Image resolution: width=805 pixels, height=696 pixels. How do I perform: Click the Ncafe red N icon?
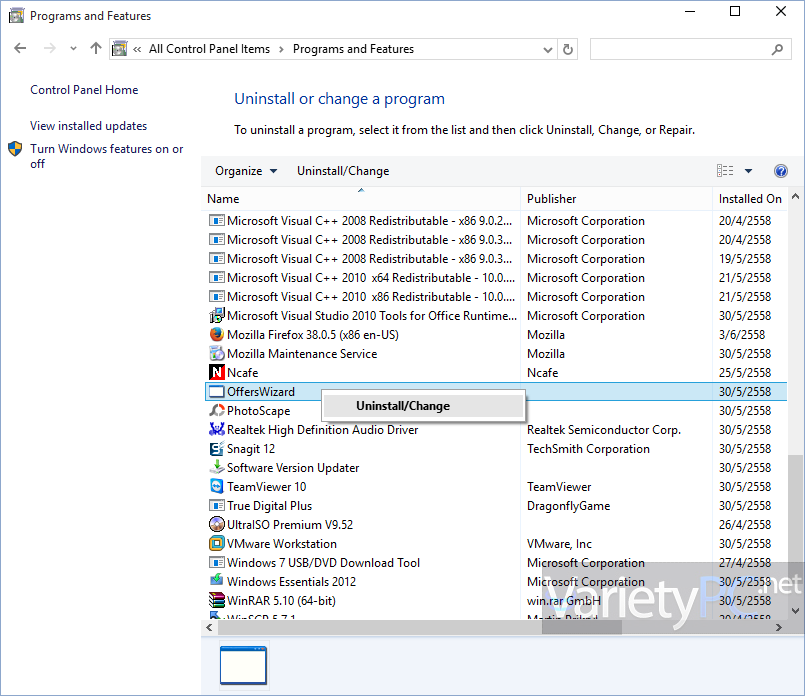pyautogui.click(x=217, y=373)
